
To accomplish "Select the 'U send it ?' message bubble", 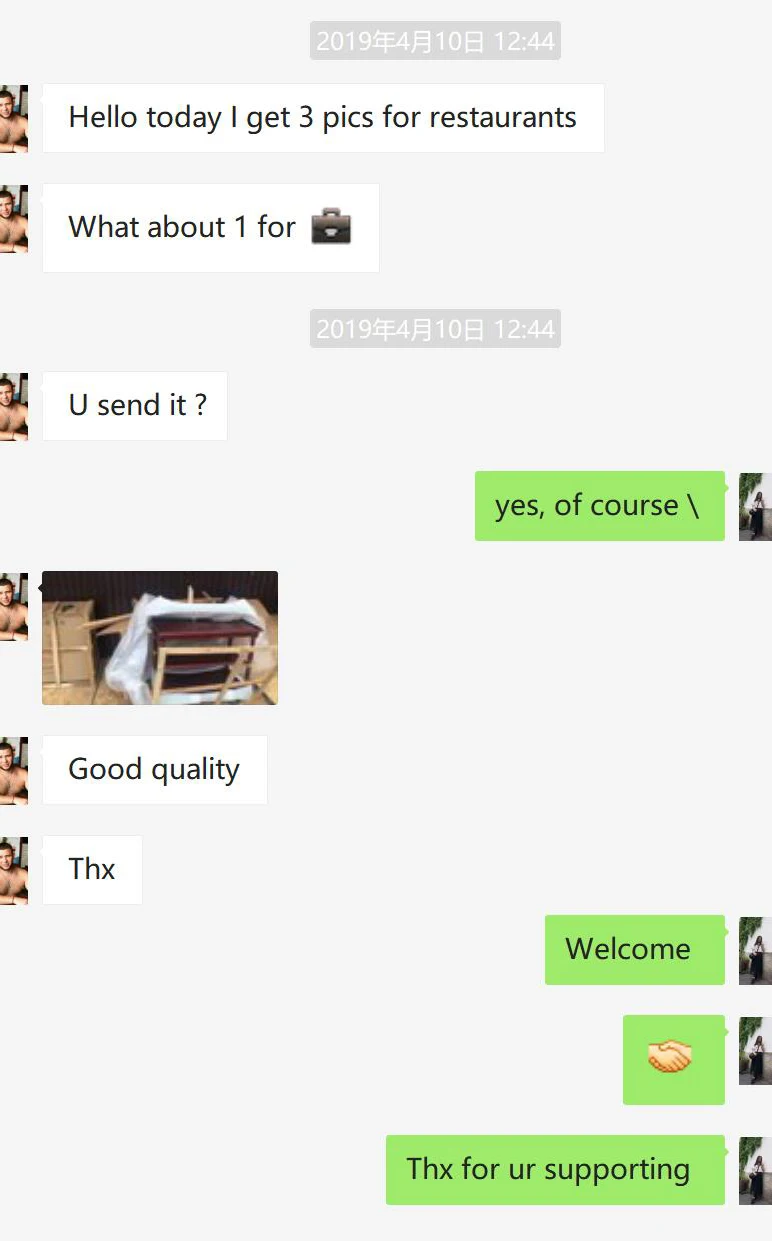I will (x=135, y=406).
